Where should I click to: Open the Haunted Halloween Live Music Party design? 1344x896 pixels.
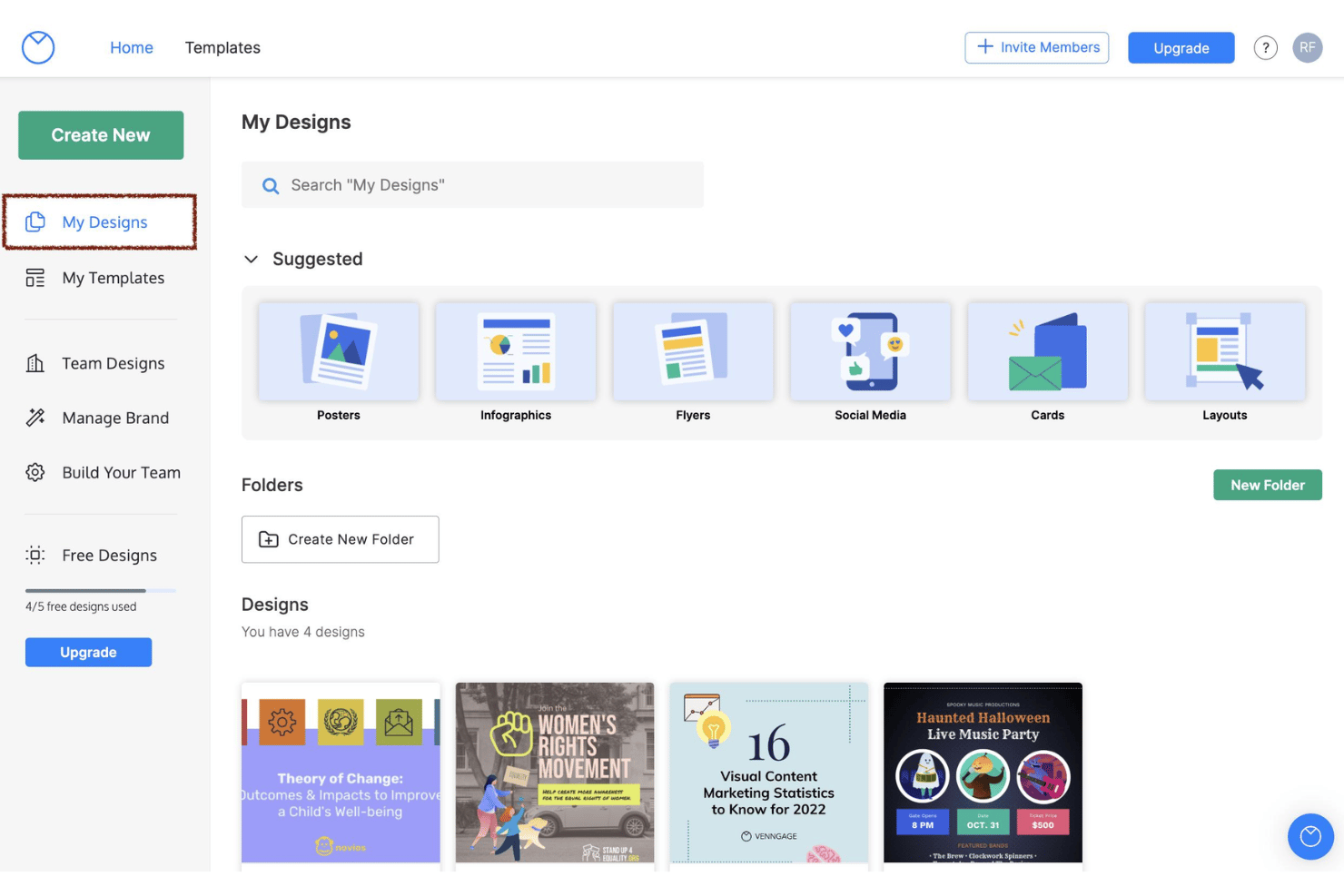[983, 773]
